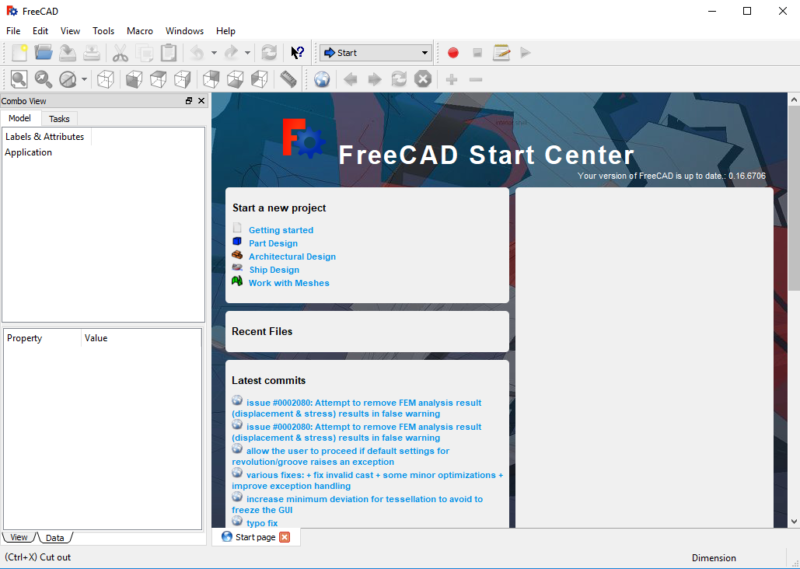Close the Start page tab
This screenshot has height=569, width=800.
pyautogui.click(x=285, y=537)
